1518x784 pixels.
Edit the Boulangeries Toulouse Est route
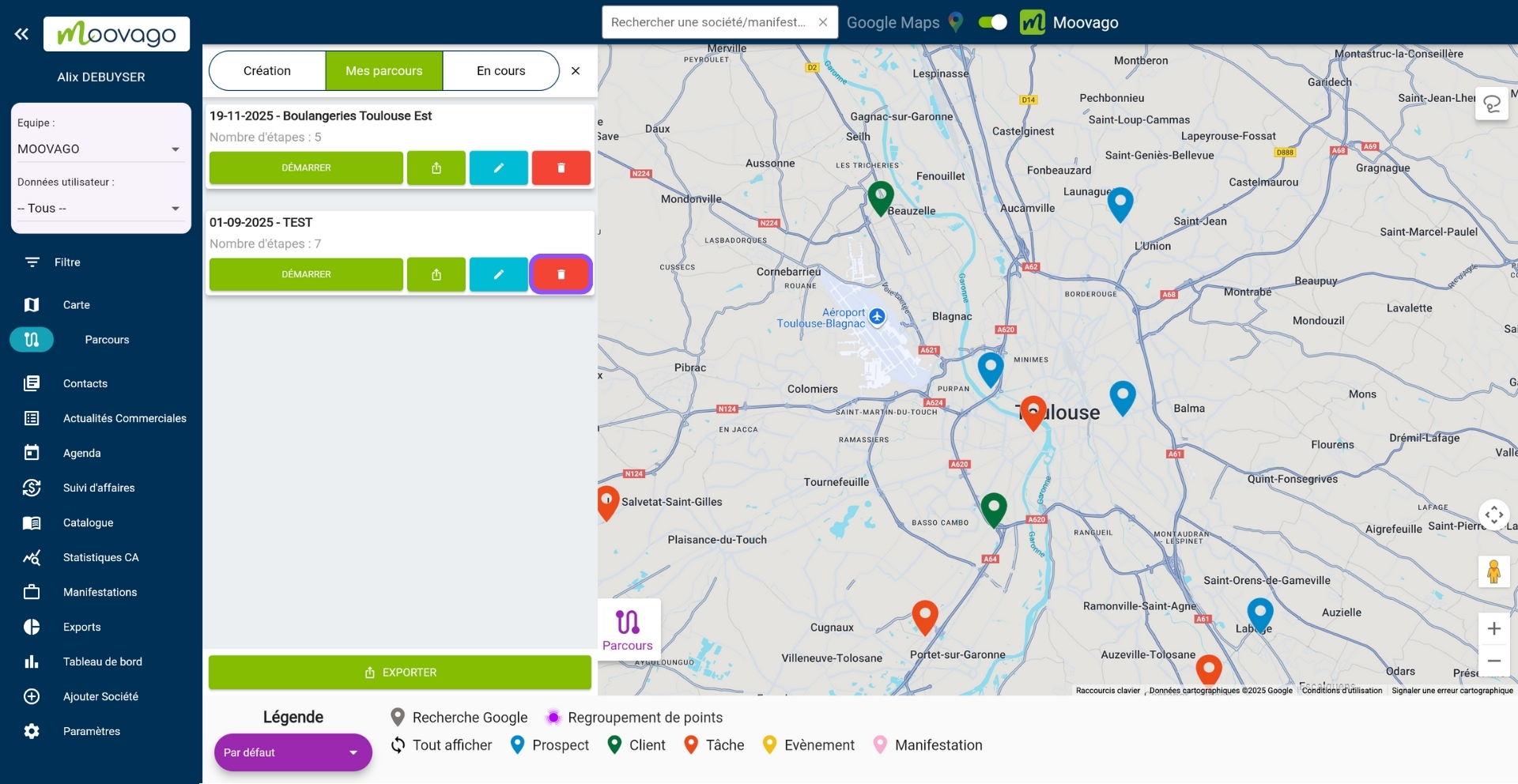(x=498, y=168)
